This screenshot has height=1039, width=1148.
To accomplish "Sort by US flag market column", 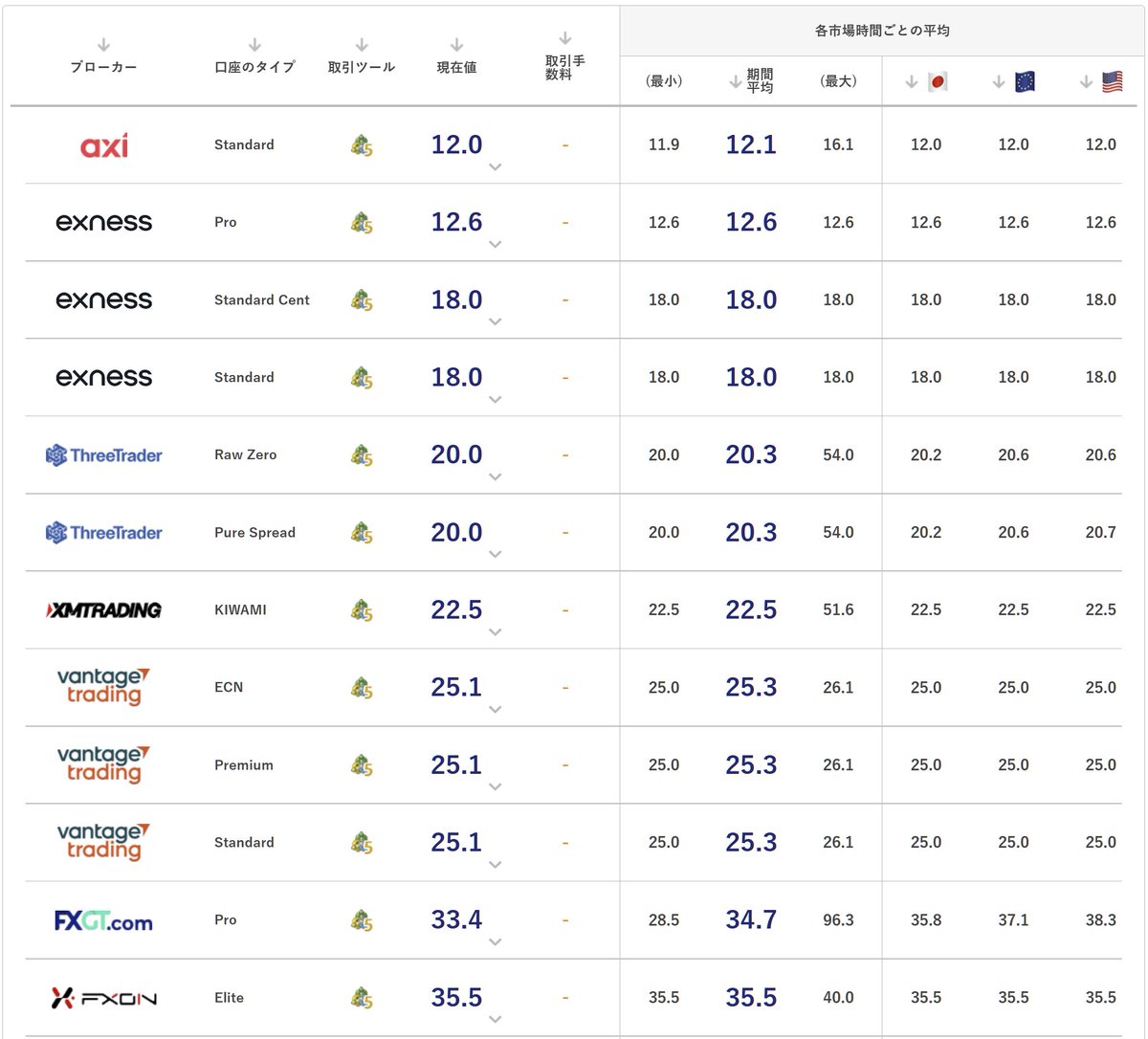I will [x=1101, y=82].
